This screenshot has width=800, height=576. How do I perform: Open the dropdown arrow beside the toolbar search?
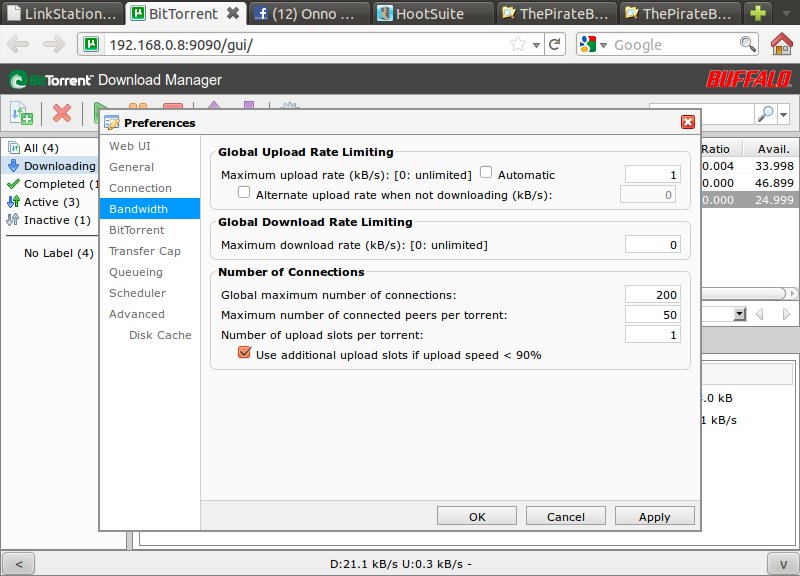tap(784, 114)
